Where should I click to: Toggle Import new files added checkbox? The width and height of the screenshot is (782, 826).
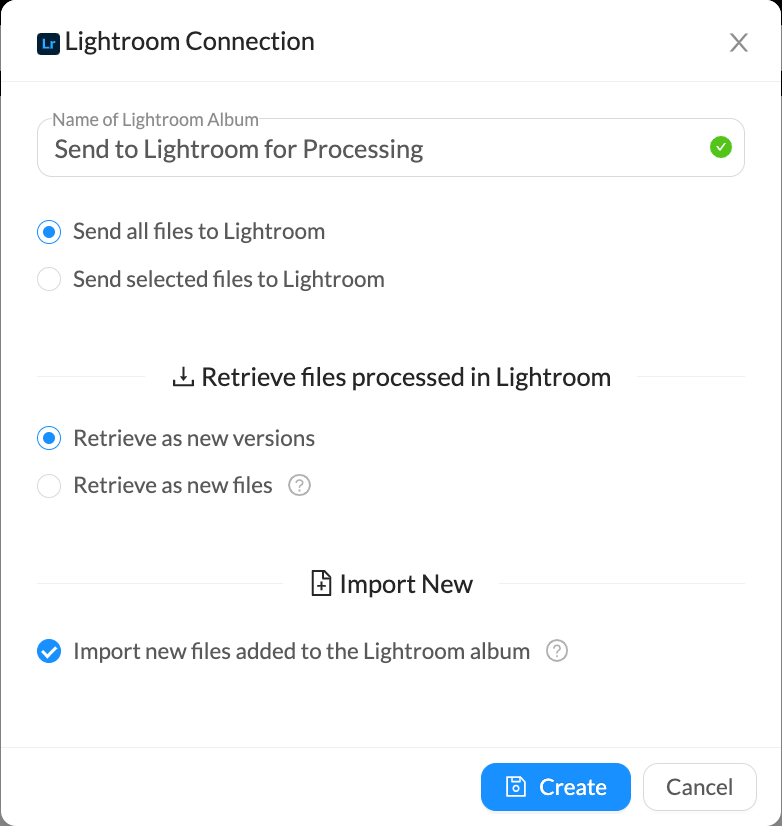(49, 652)
